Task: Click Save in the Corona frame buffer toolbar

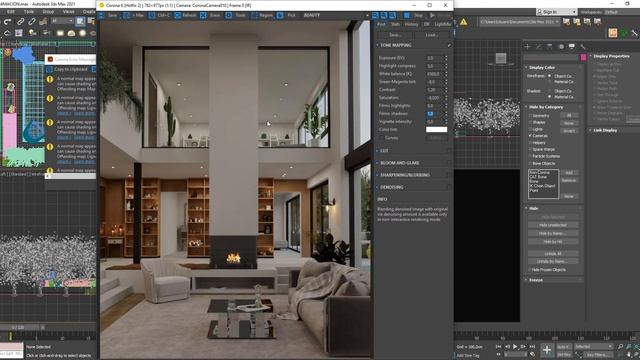Action: [x=109, y=15]
